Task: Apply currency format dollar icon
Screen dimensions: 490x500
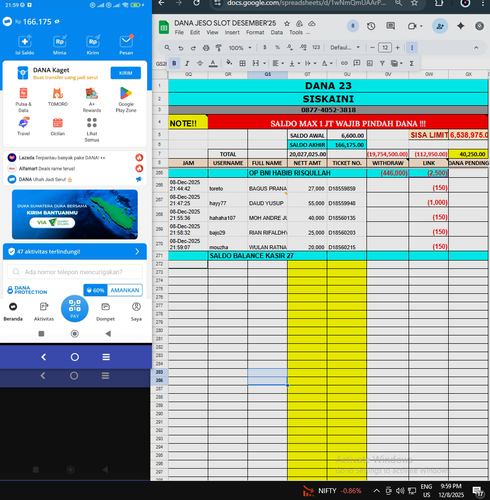Action: 265,47
